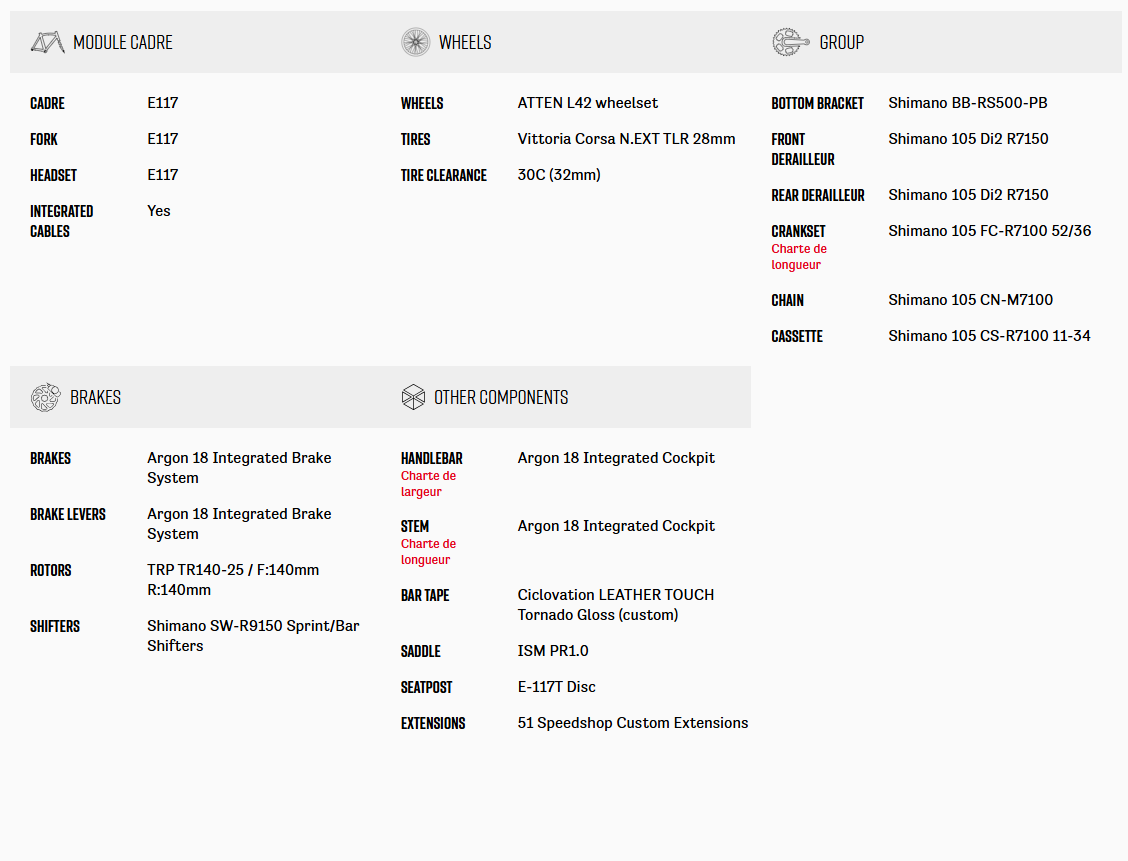
Task: Open the Charte de longueur link under Crankset
Action: tap(798, 257)
